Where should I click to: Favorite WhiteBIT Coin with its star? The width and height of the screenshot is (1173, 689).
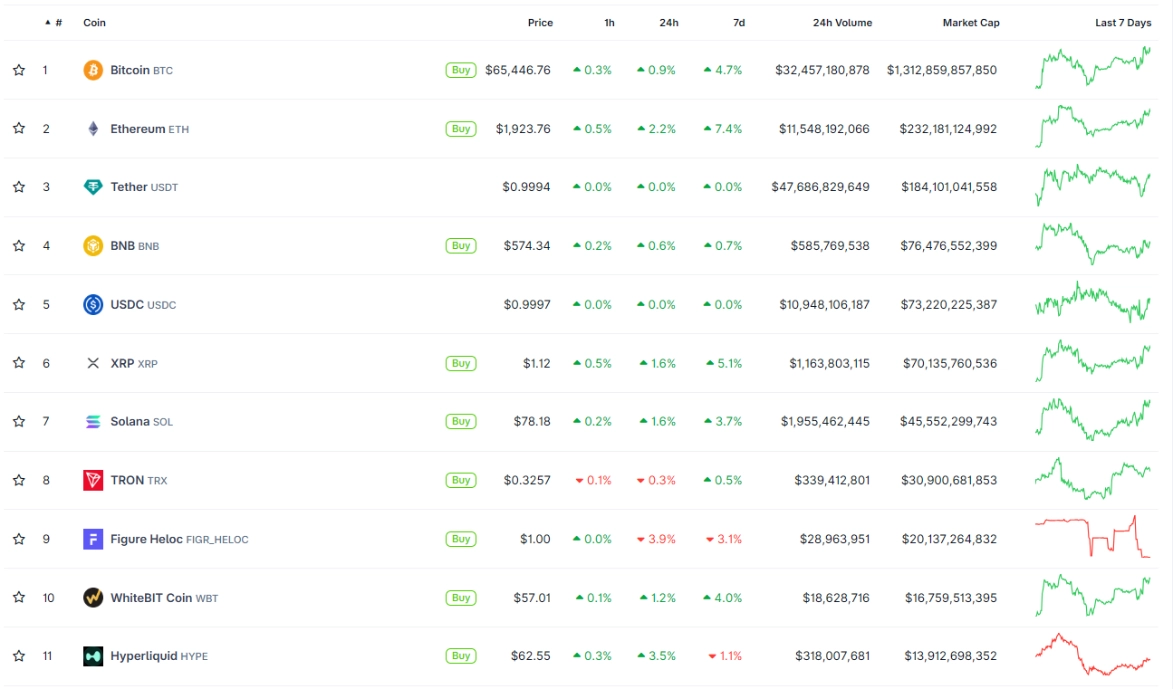pyautogui.click(x=19, y=598)
